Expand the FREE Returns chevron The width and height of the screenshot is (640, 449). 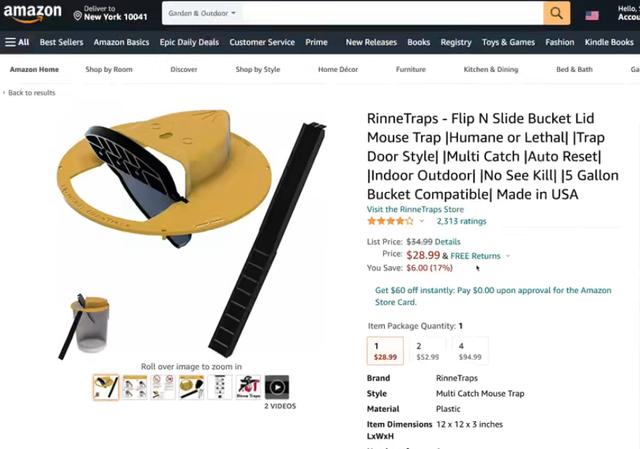point(508,256)
